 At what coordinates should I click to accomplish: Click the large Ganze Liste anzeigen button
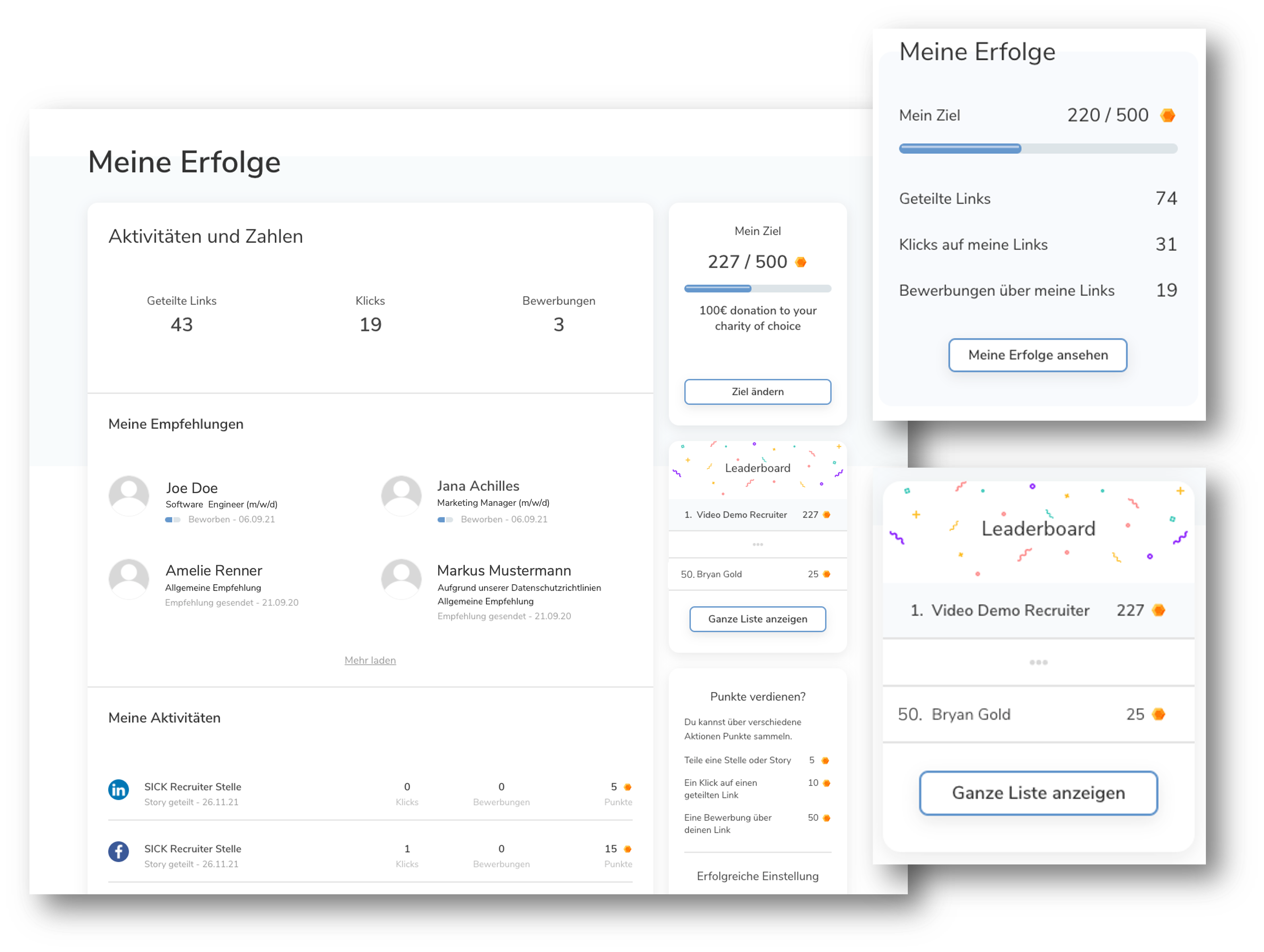click(x=1038, y=792)
